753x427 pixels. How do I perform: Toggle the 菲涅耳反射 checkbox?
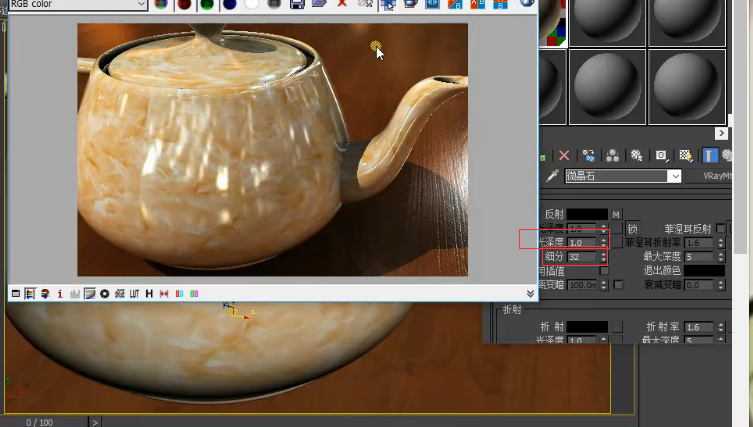(720, 228)
